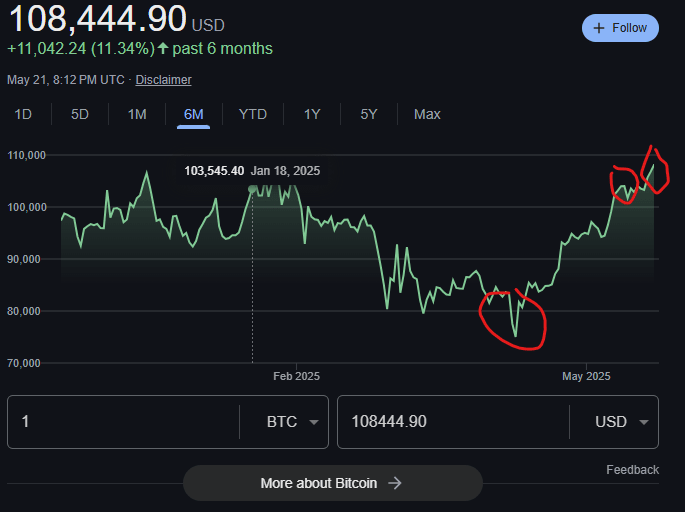Click the Jan 18, 2025 chart data point
The image size is (685, 512).
252,189
